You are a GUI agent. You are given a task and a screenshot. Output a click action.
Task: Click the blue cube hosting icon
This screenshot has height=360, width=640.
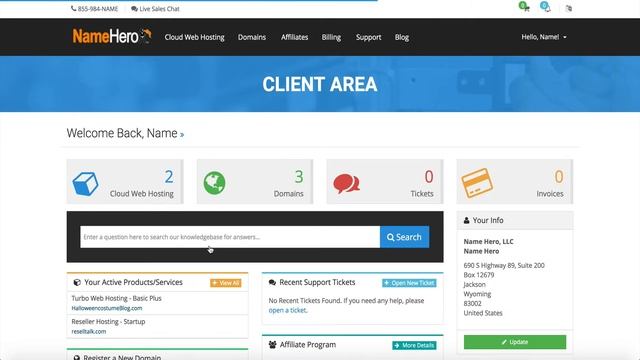click(85, 183)
